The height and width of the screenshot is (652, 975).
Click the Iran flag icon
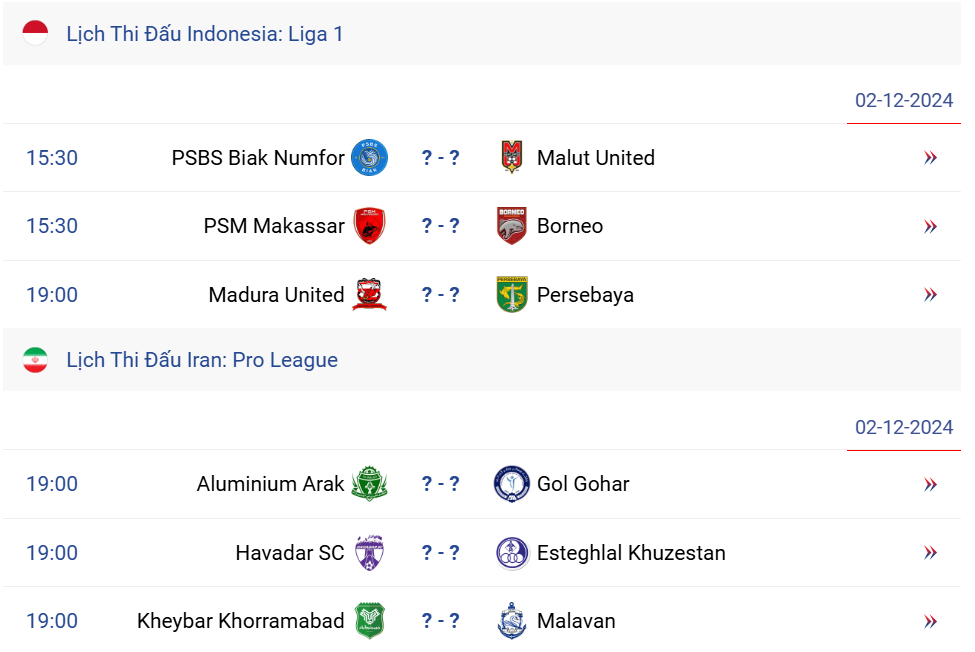pos(35,360)
